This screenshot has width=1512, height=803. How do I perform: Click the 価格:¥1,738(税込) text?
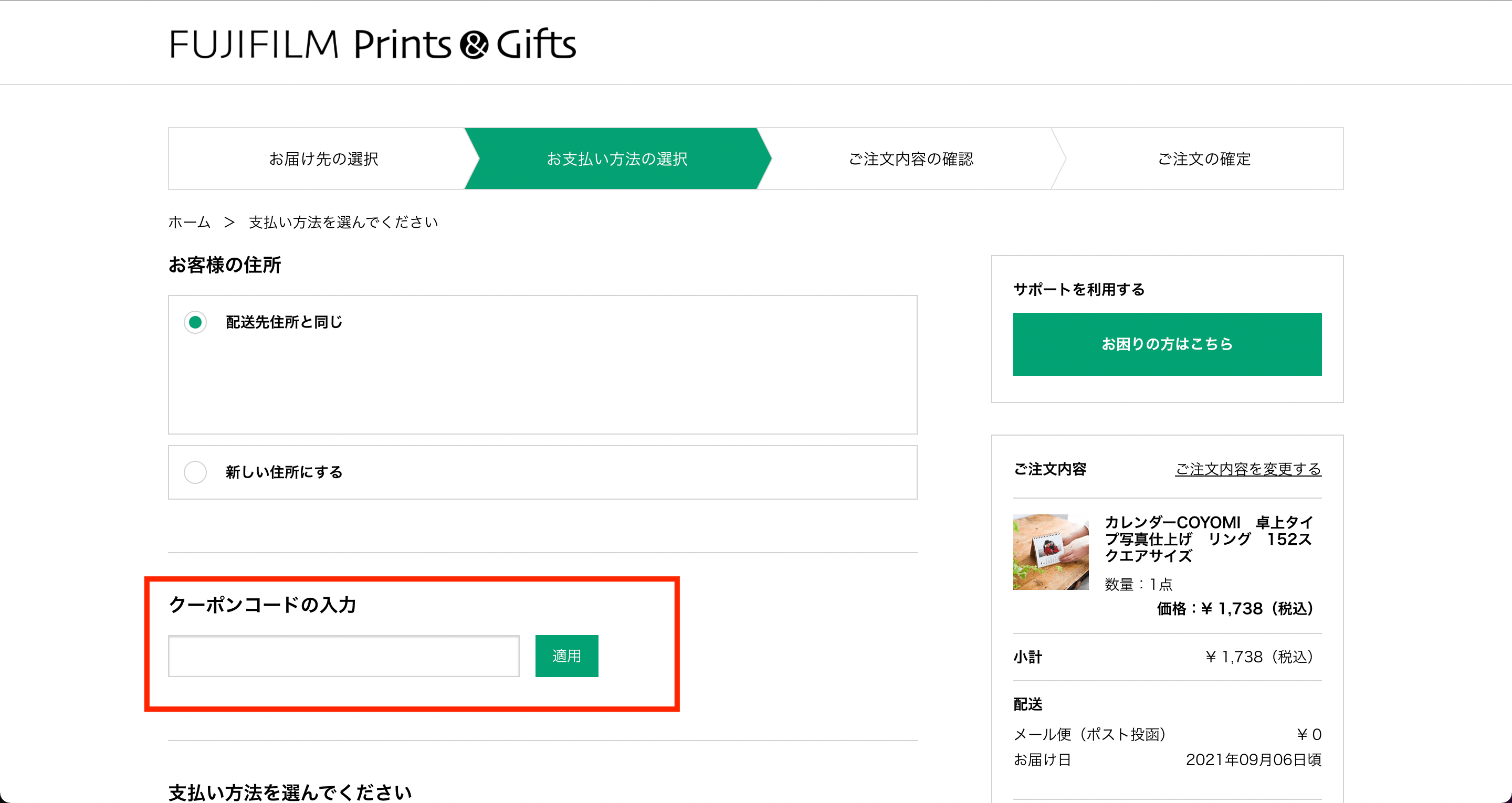(x=1235, y=609)
